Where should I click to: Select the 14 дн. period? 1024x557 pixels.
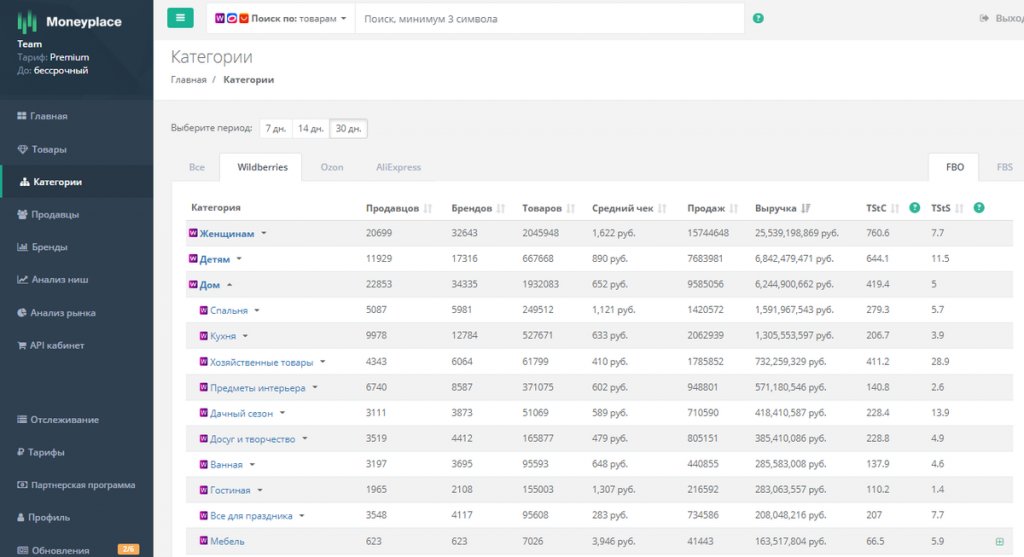[310, 129]
